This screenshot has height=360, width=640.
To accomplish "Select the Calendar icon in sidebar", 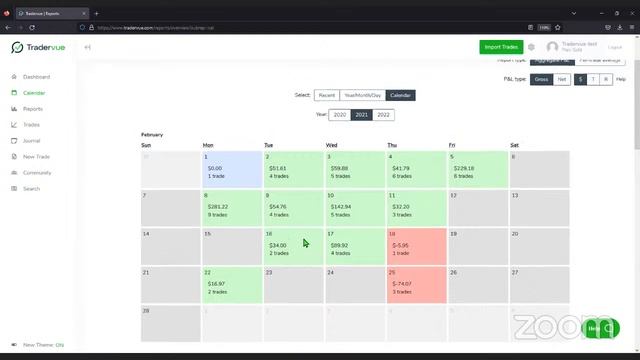I will (14, 93).
